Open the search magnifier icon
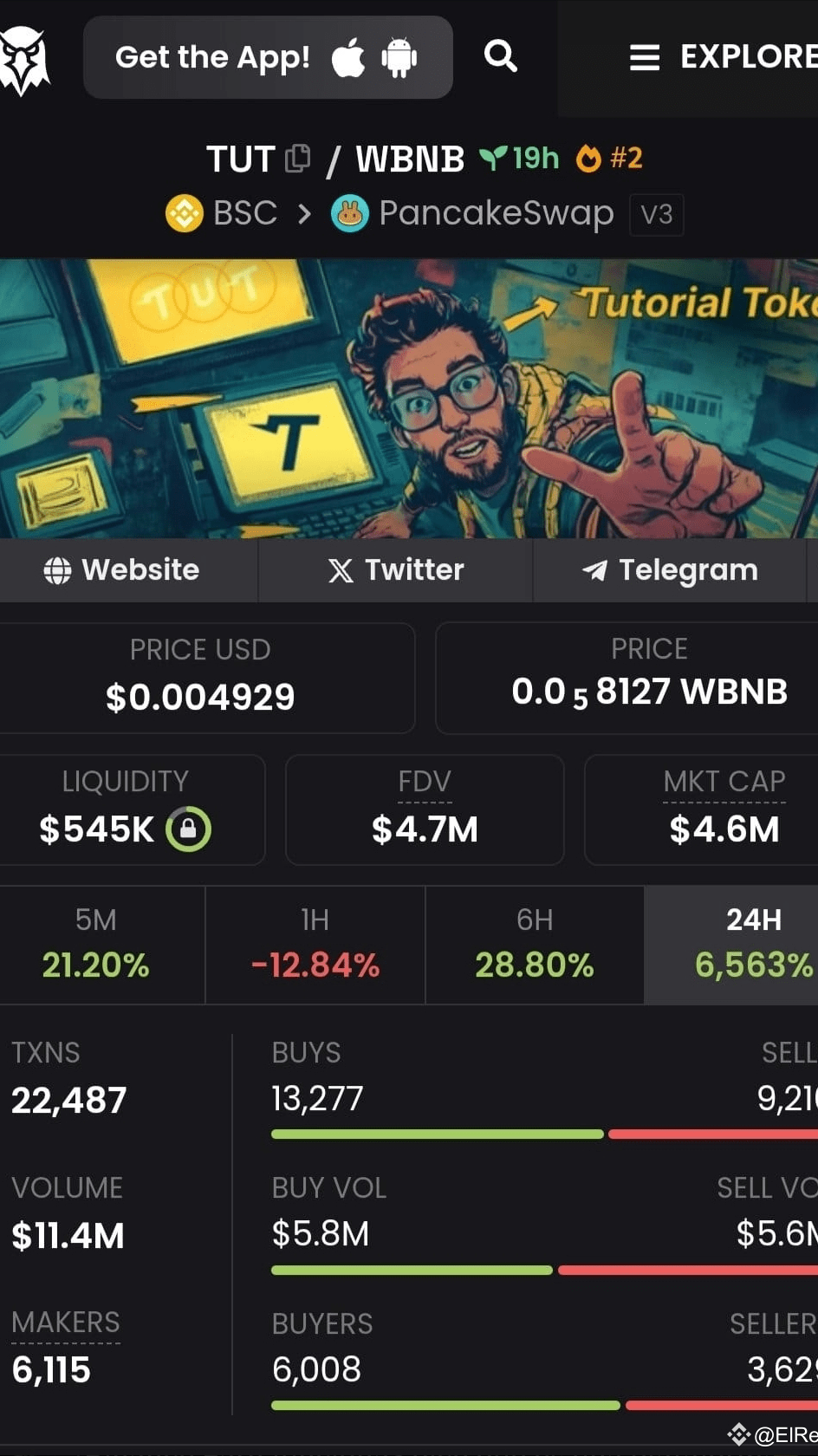The image size is (818, 1456). [x=500, y=56]
